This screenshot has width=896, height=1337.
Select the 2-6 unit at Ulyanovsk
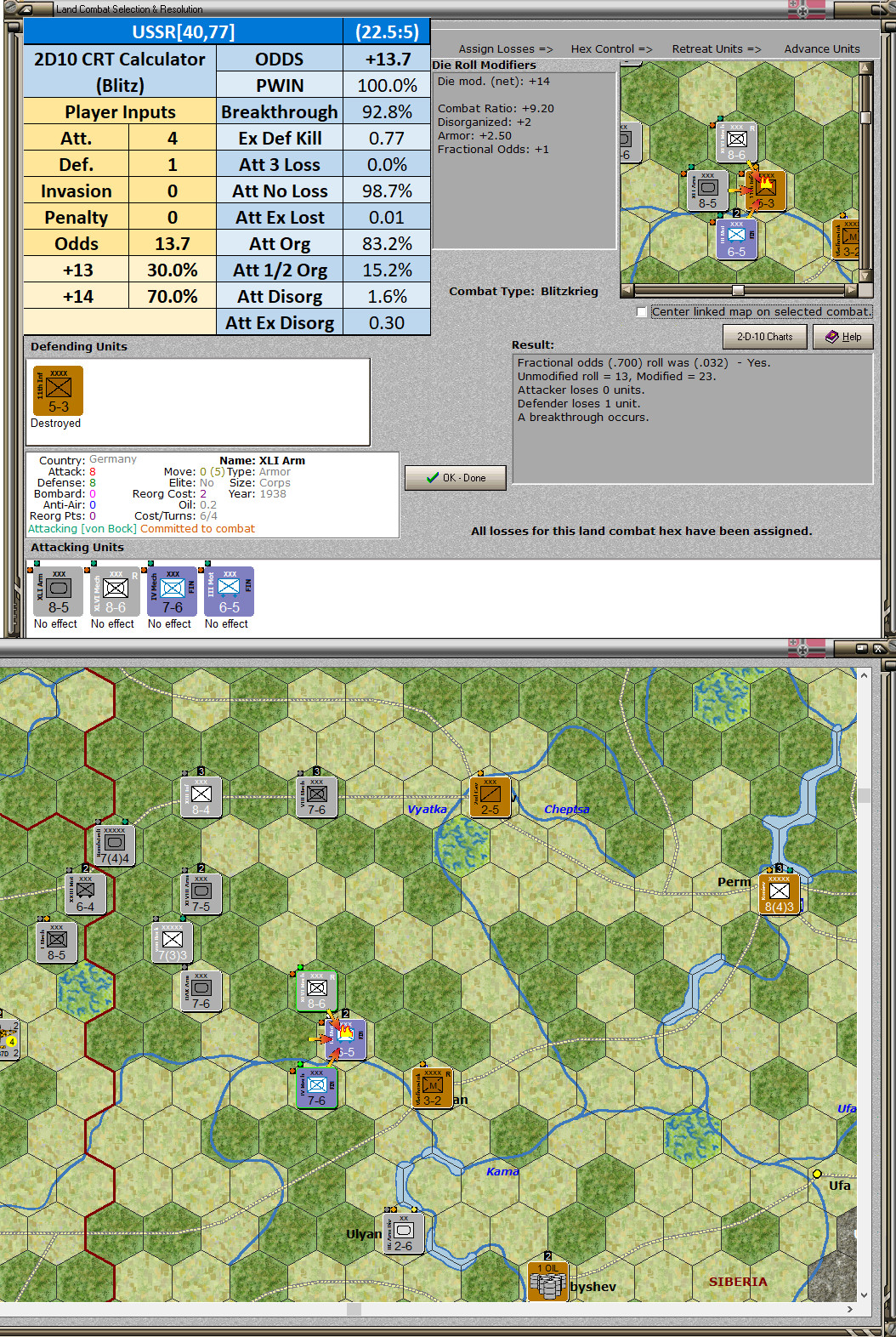click(x=404, y=1233)
